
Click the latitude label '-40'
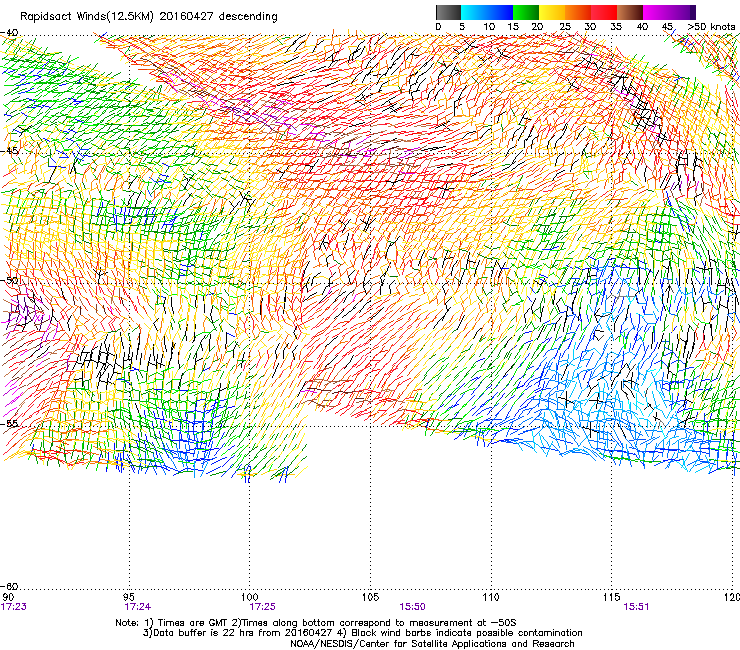[9, 33]
